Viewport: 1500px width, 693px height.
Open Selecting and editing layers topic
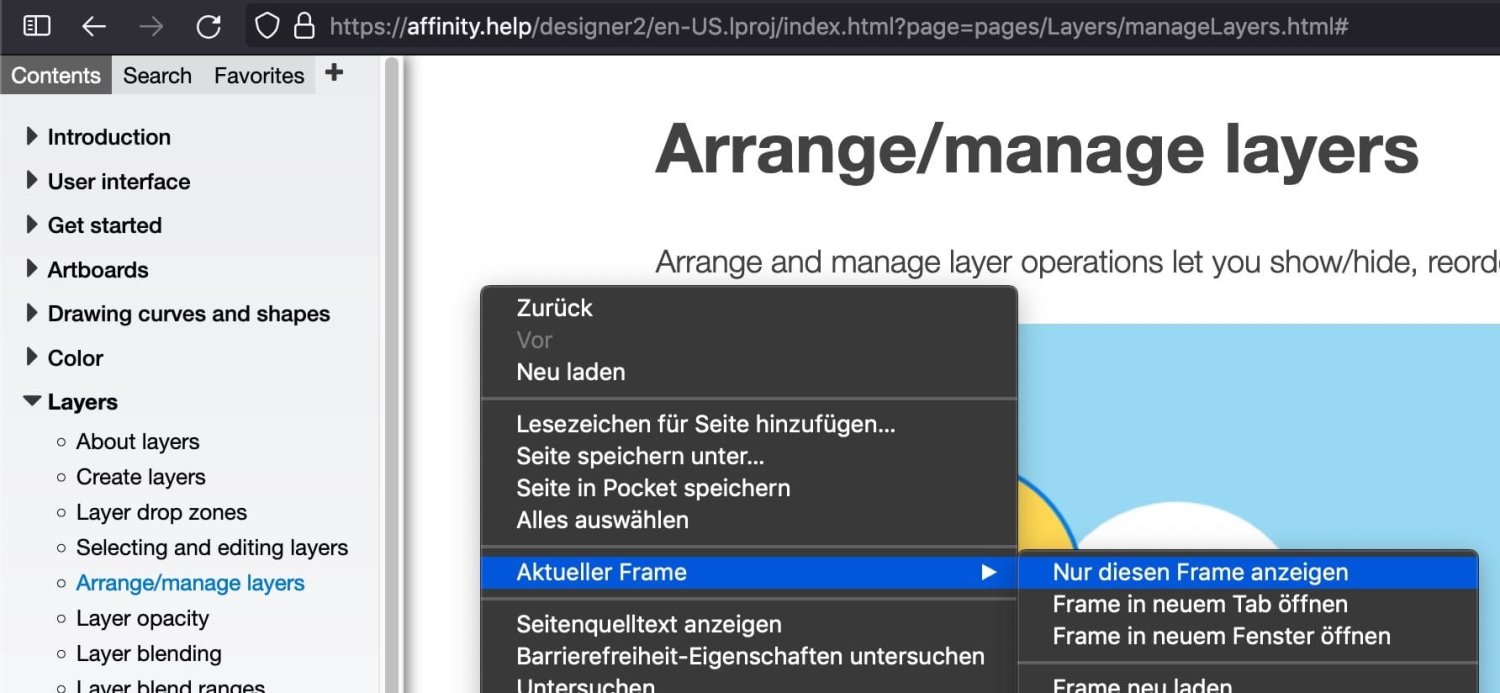point(212,548)
